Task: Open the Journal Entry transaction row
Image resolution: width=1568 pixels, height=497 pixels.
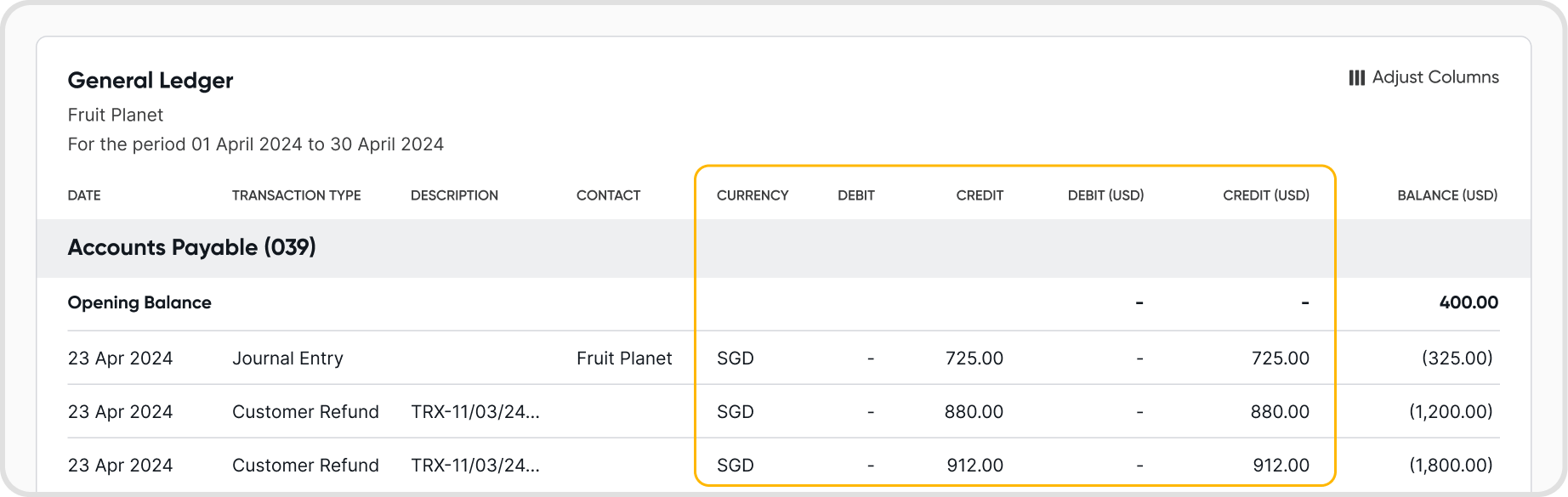Action: pos(287,359)
